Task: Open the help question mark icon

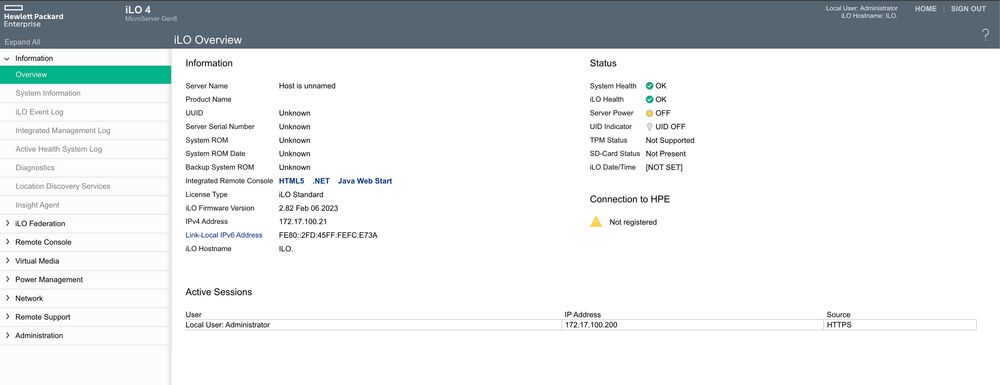Action: pyautogui.click(x=985, y=36)
